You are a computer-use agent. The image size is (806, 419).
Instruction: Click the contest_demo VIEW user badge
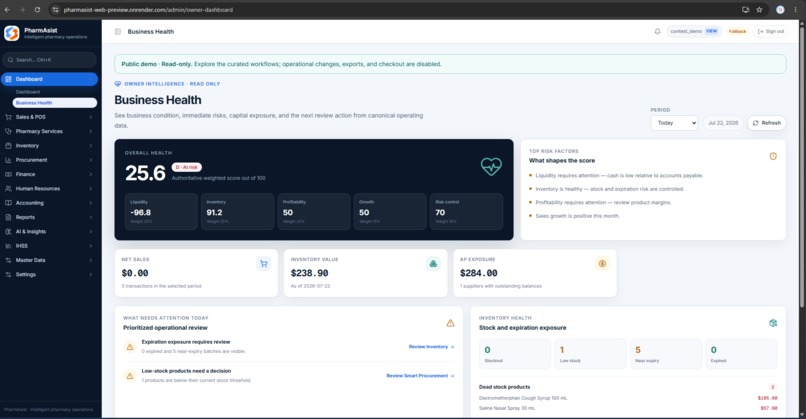click(x=694, y=31)
